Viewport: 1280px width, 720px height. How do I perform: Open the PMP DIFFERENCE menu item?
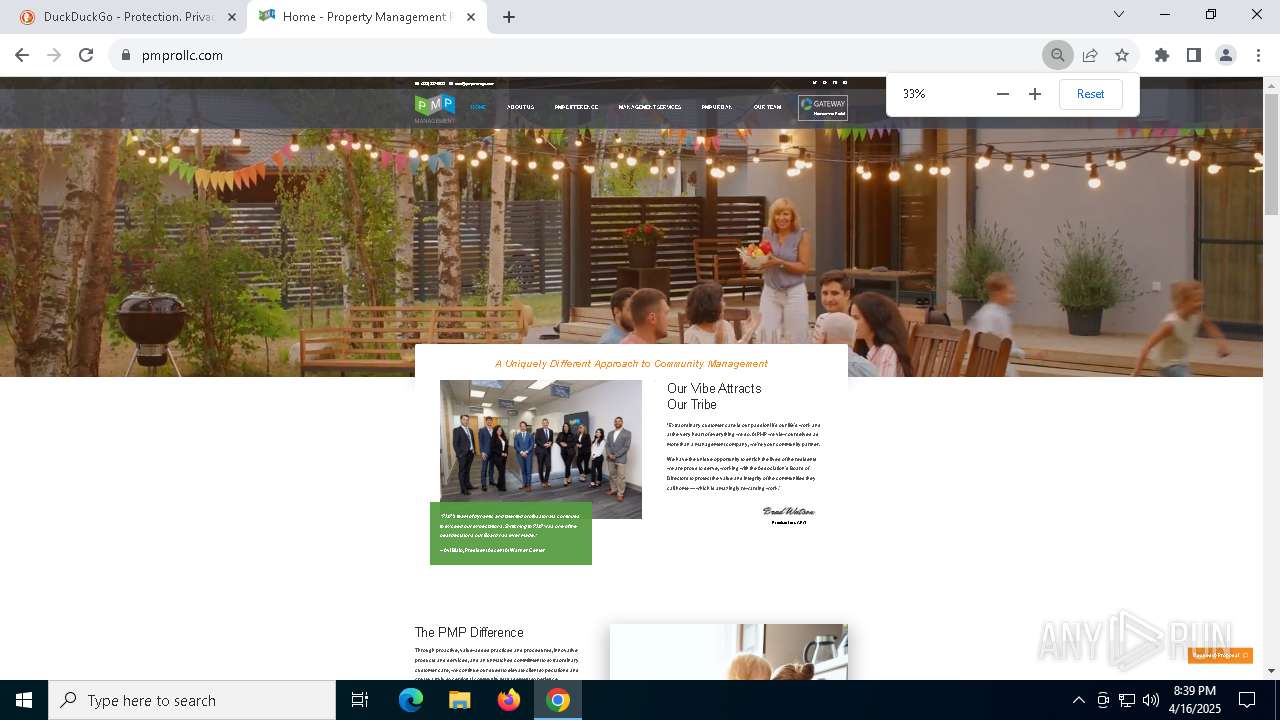click(576, 107)
